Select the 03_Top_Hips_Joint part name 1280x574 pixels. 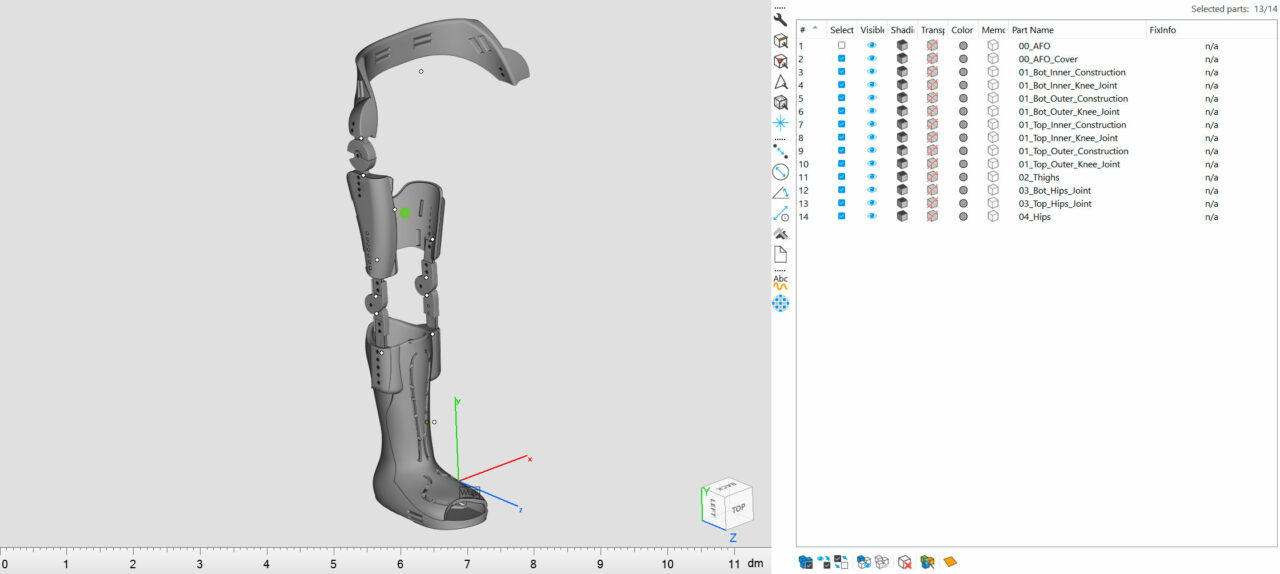tap(1055, 203)
